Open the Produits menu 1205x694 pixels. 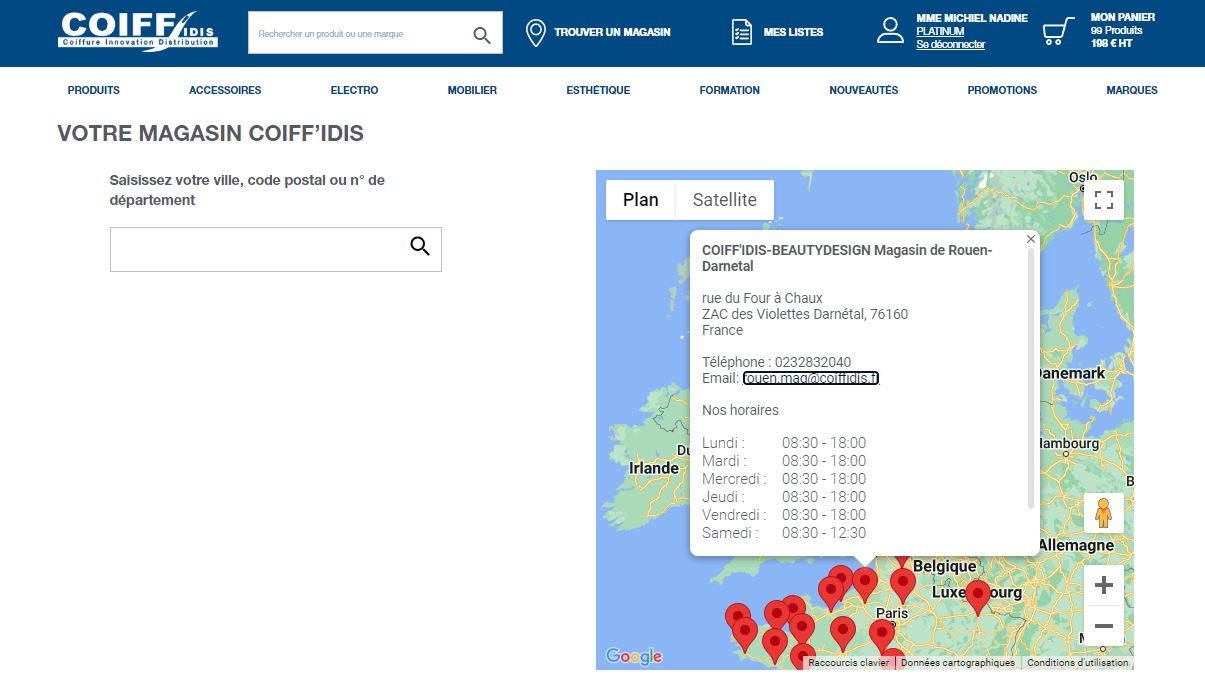click(94, 90)
